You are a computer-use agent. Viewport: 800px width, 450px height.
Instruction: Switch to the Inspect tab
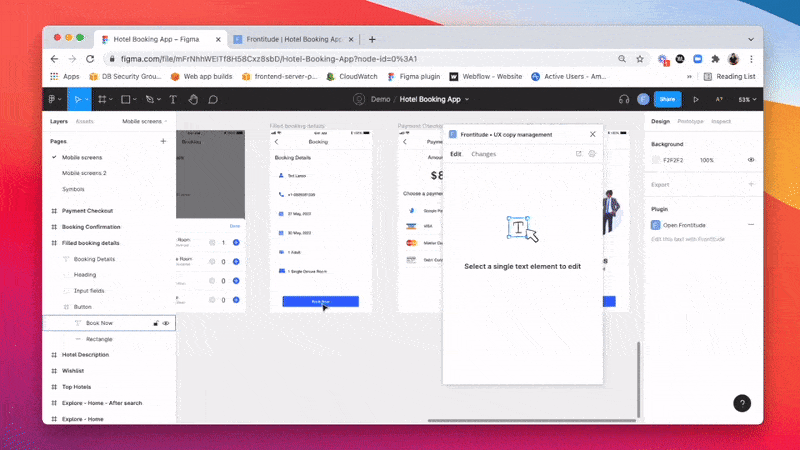tap(721, 121)
